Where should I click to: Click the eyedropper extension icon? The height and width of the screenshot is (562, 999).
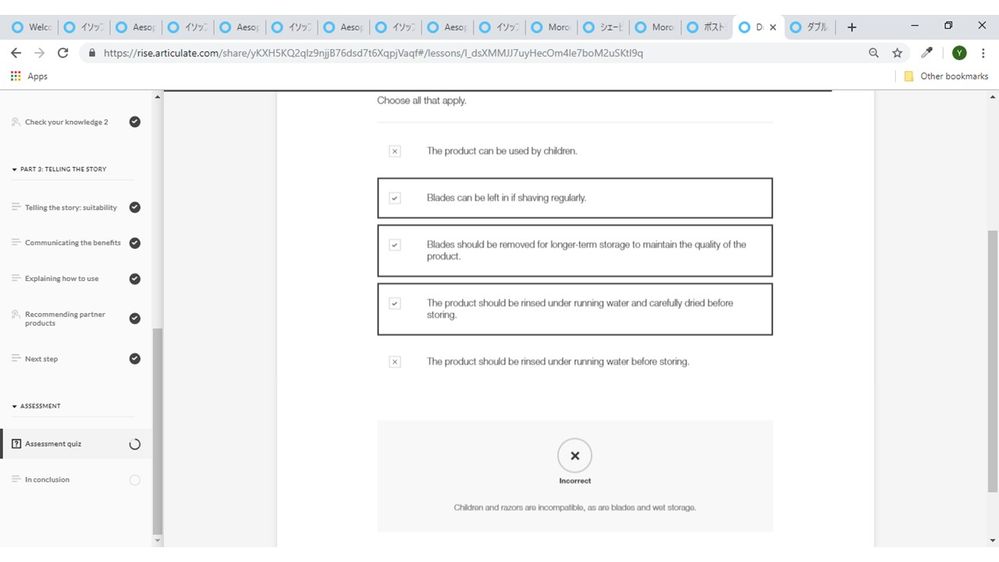(x=926, y=53)
